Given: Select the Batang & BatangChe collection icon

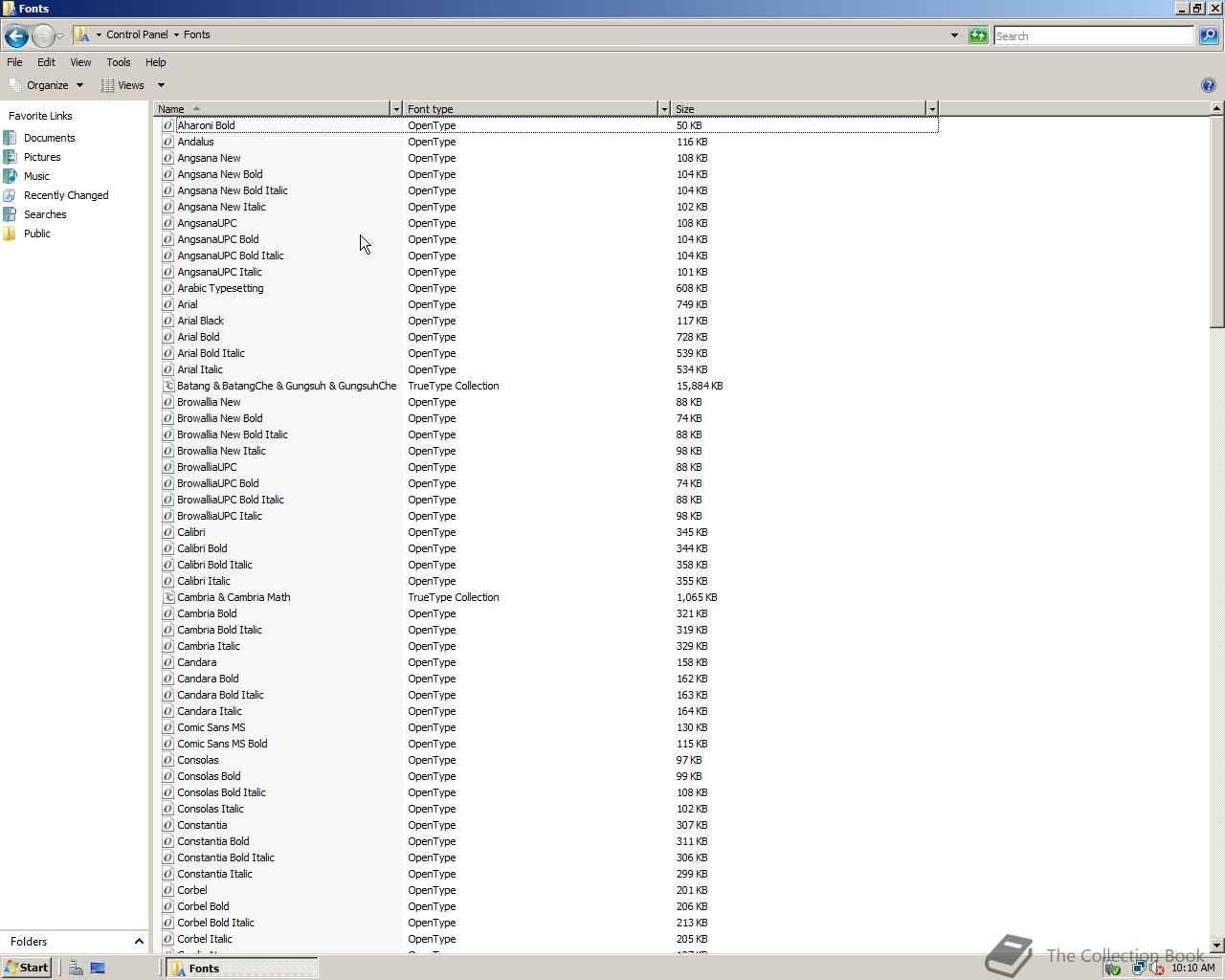Looking at the screenshot, I should (167, 386).
